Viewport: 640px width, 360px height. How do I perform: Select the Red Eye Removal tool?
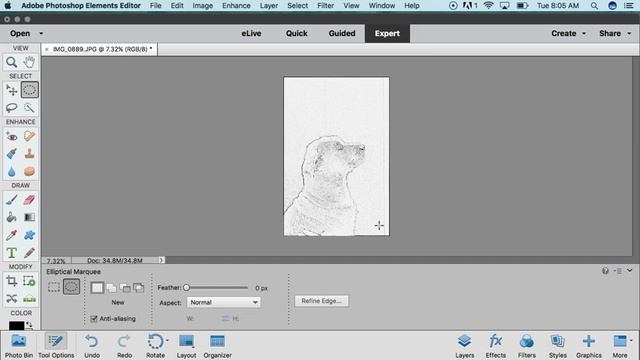pyautogui.click(x=11, y=136)
